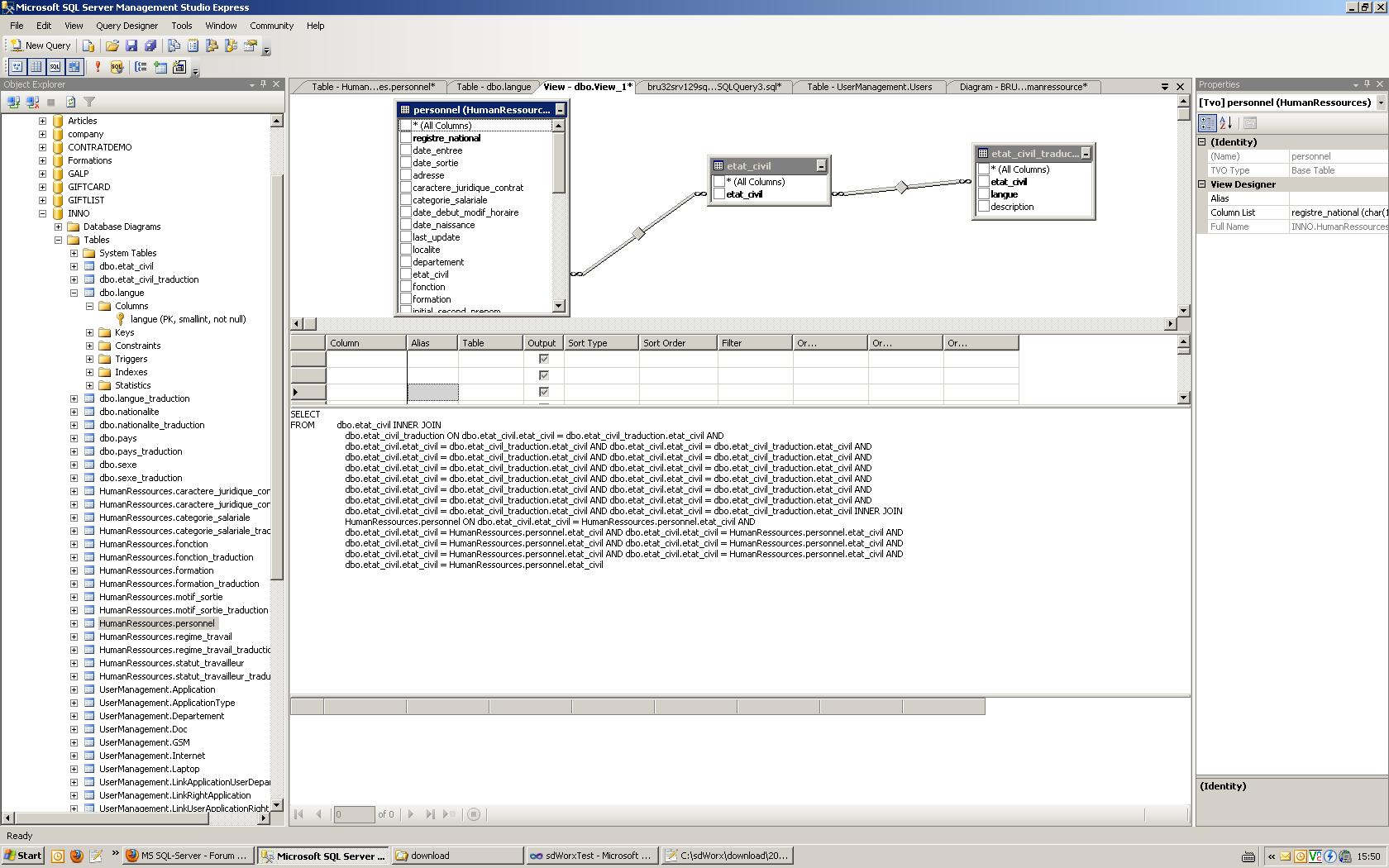Switch to the Diagram - BRU...manressource* tab

(1024, 87)
